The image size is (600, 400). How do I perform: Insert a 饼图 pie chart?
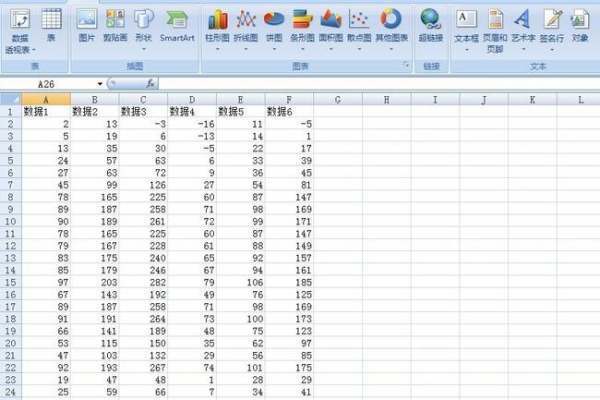(274, 30)
